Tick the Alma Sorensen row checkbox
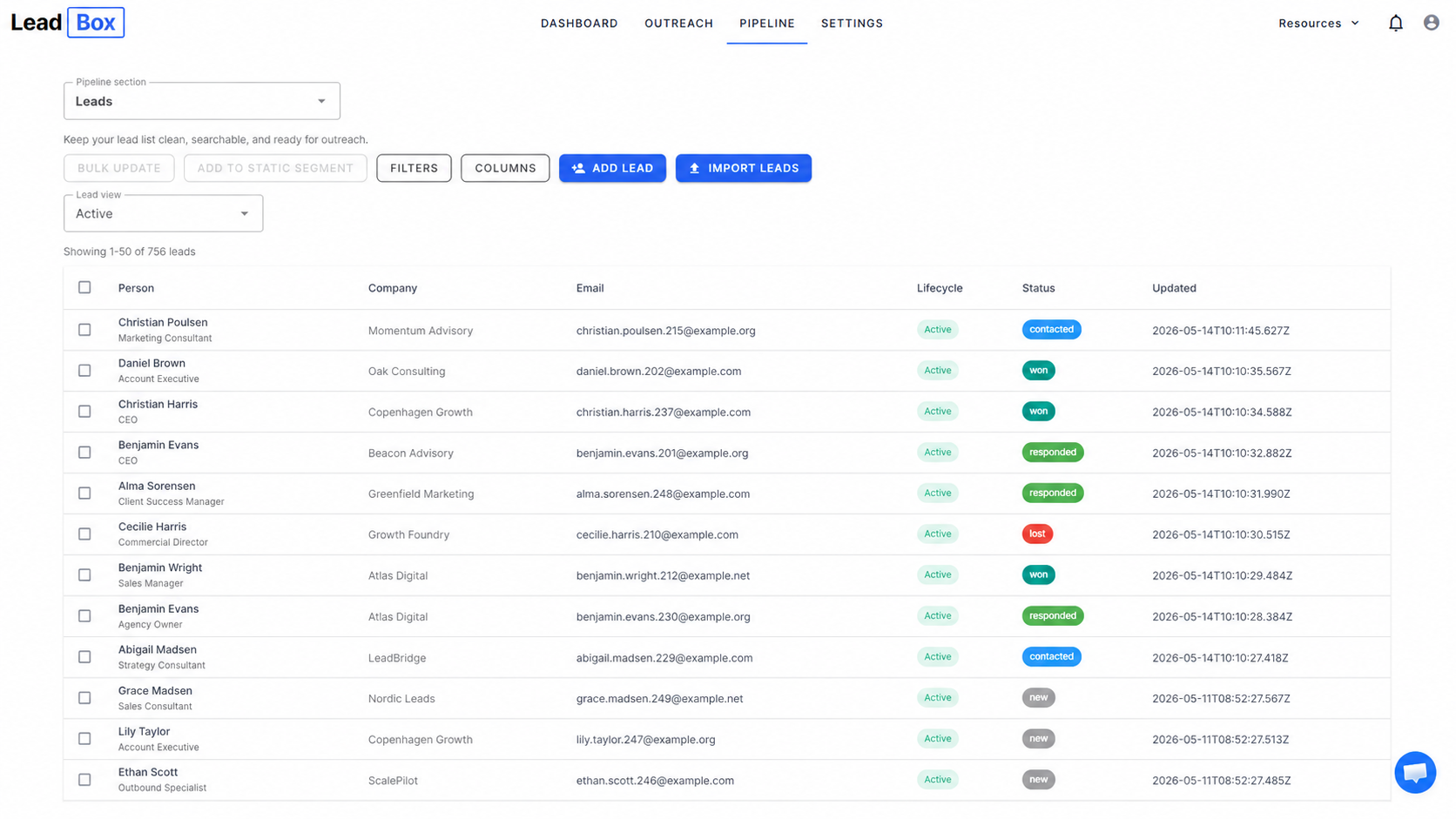 (x=84, y=493)
